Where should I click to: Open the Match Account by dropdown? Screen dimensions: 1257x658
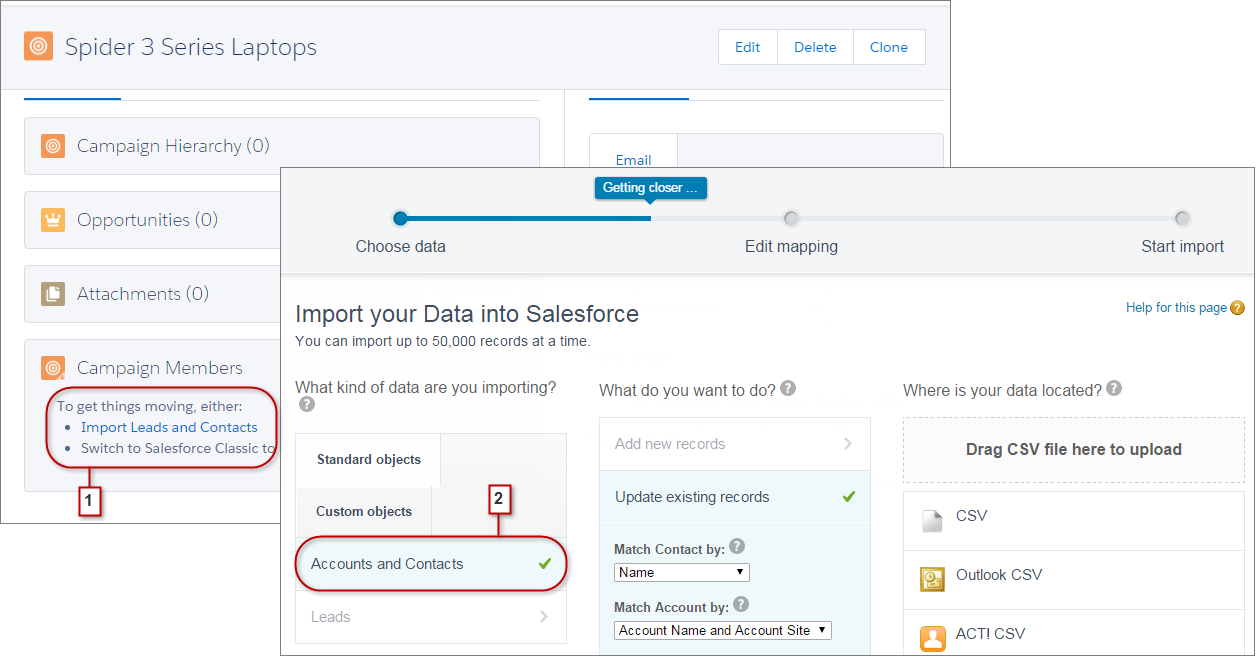click(723, 630)
